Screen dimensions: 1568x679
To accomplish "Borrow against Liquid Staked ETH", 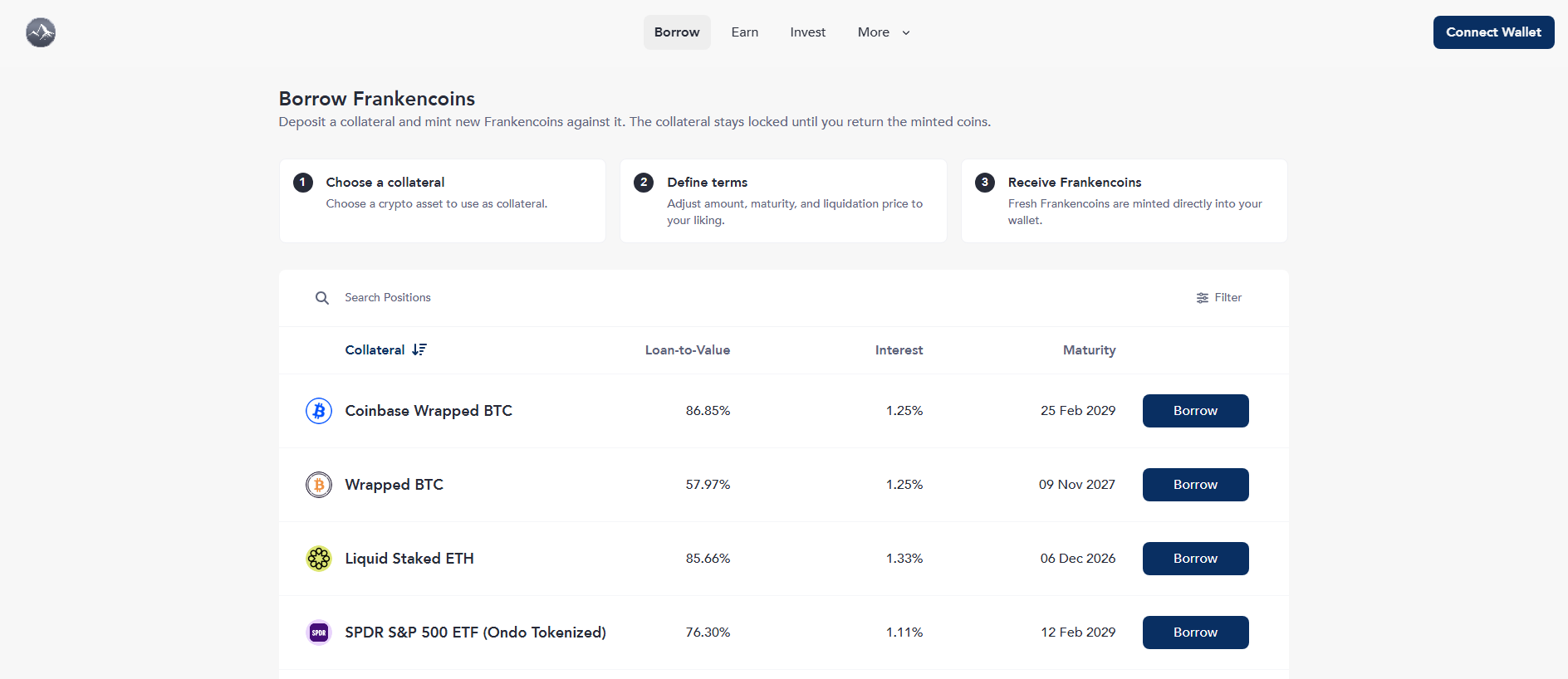I will coord(1196,559).
